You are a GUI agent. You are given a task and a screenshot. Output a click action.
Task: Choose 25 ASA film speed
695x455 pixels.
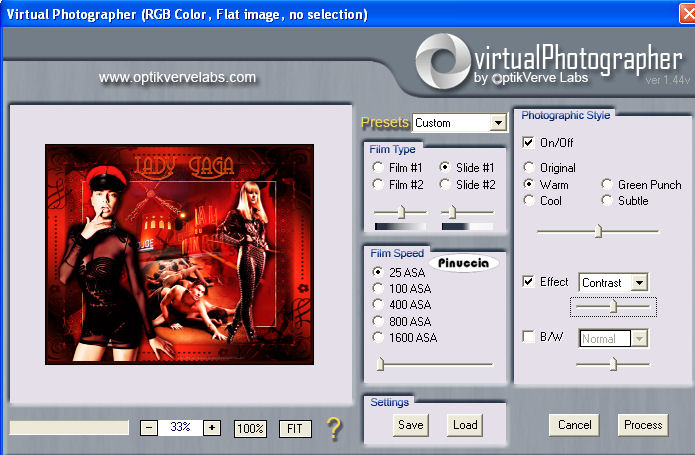point(378,272)
